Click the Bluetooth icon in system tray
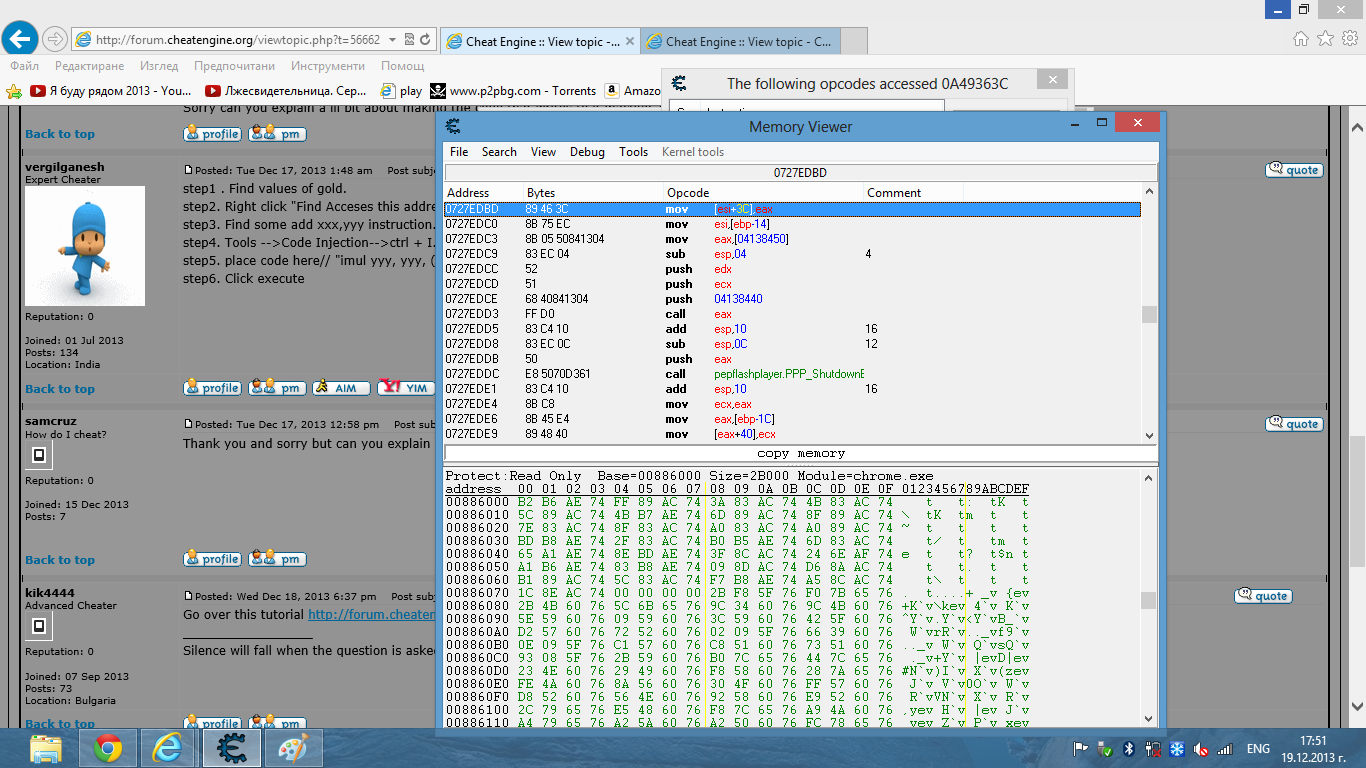This screenshot has height=768, width=1366. 1128,748
